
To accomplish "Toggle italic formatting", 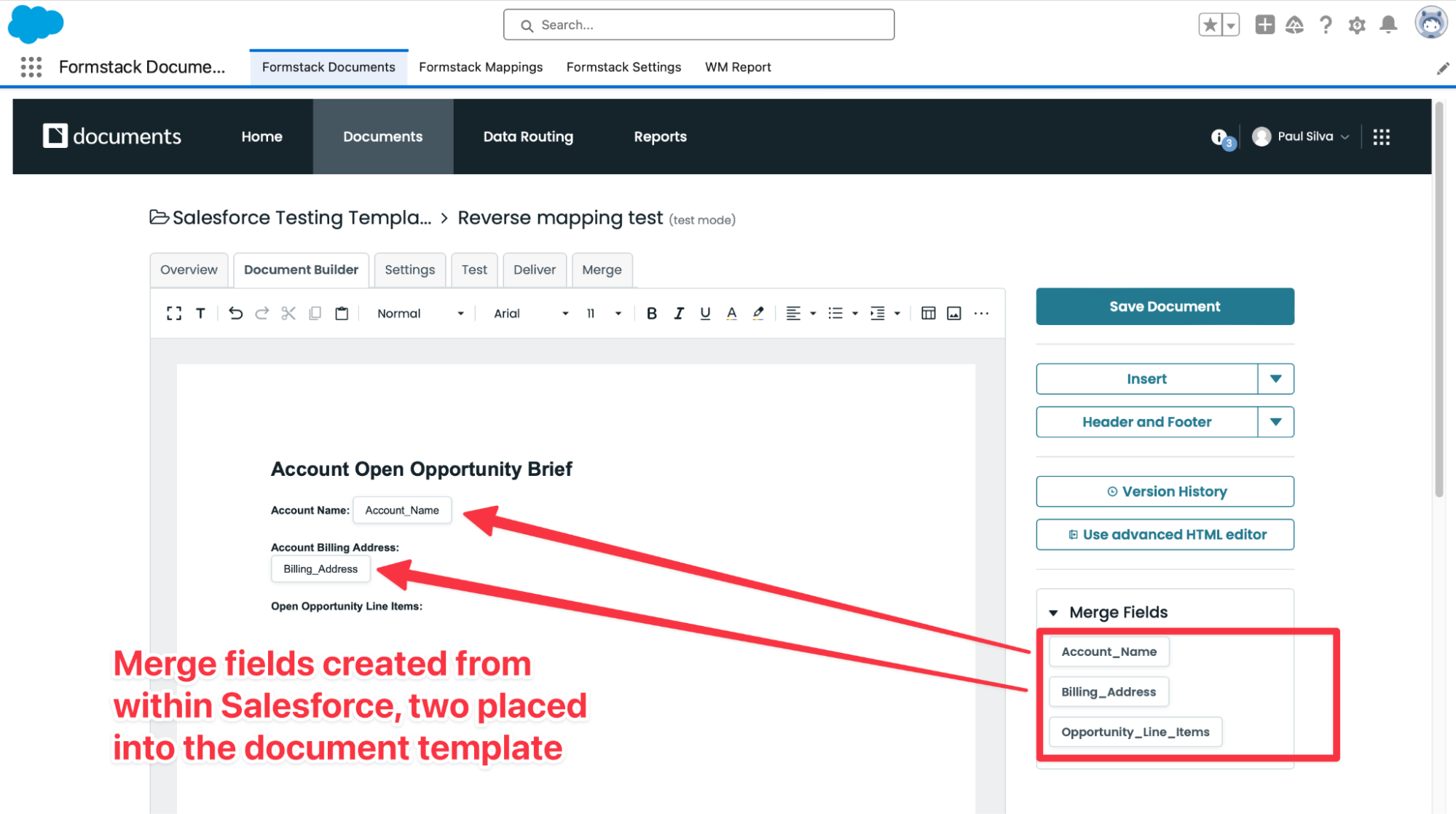I will [678, 313].
